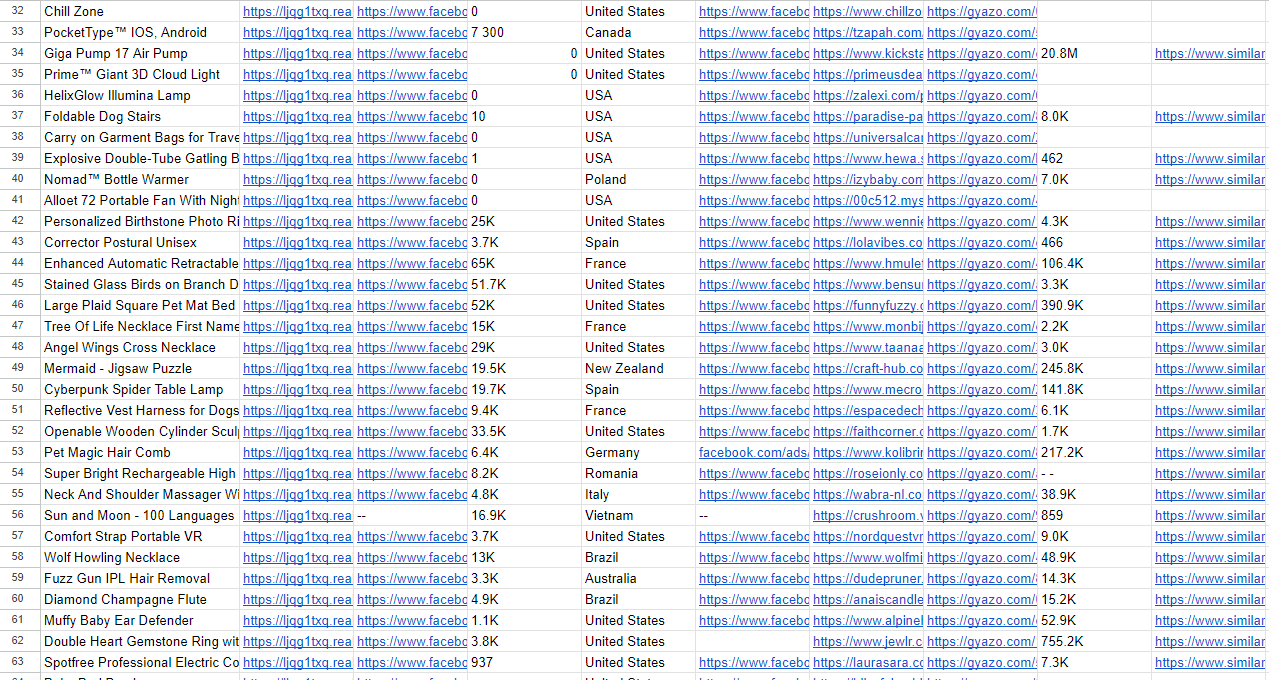Select the Germany country cell
Image resolution: width=1269 pixels, height=680 pixels.
[638, 453]
